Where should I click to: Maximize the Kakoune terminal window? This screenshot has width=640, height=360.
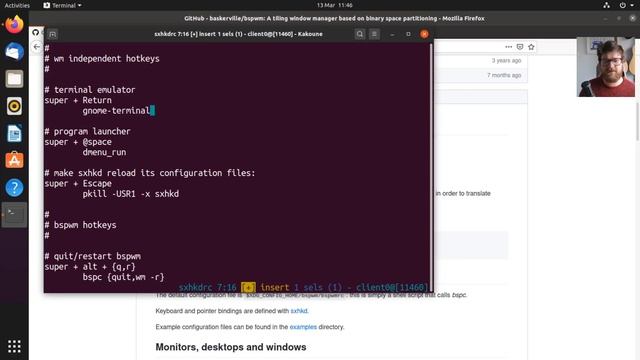point(408,34)
